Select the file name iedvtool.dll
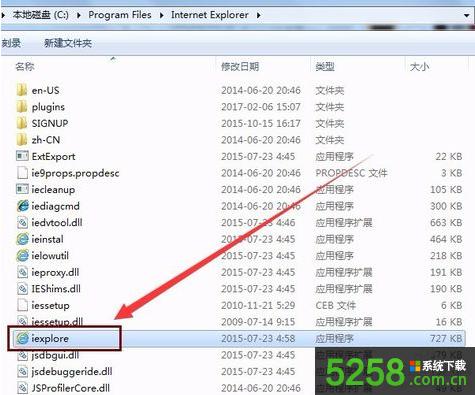Image resolution: width=475 pixels, height=395 pixels. pos(57,222)
